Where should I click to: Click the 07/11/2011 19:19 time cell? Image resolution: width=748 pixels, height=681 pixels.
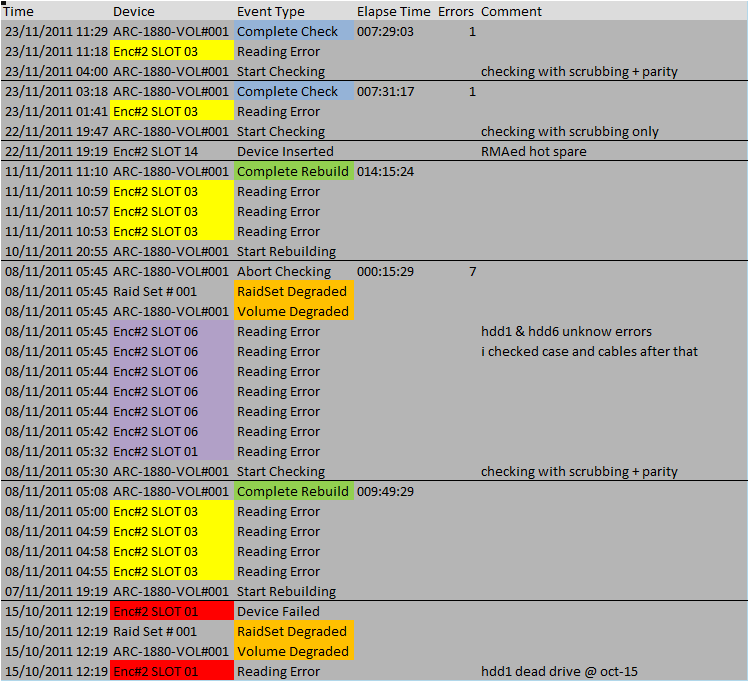56,591
